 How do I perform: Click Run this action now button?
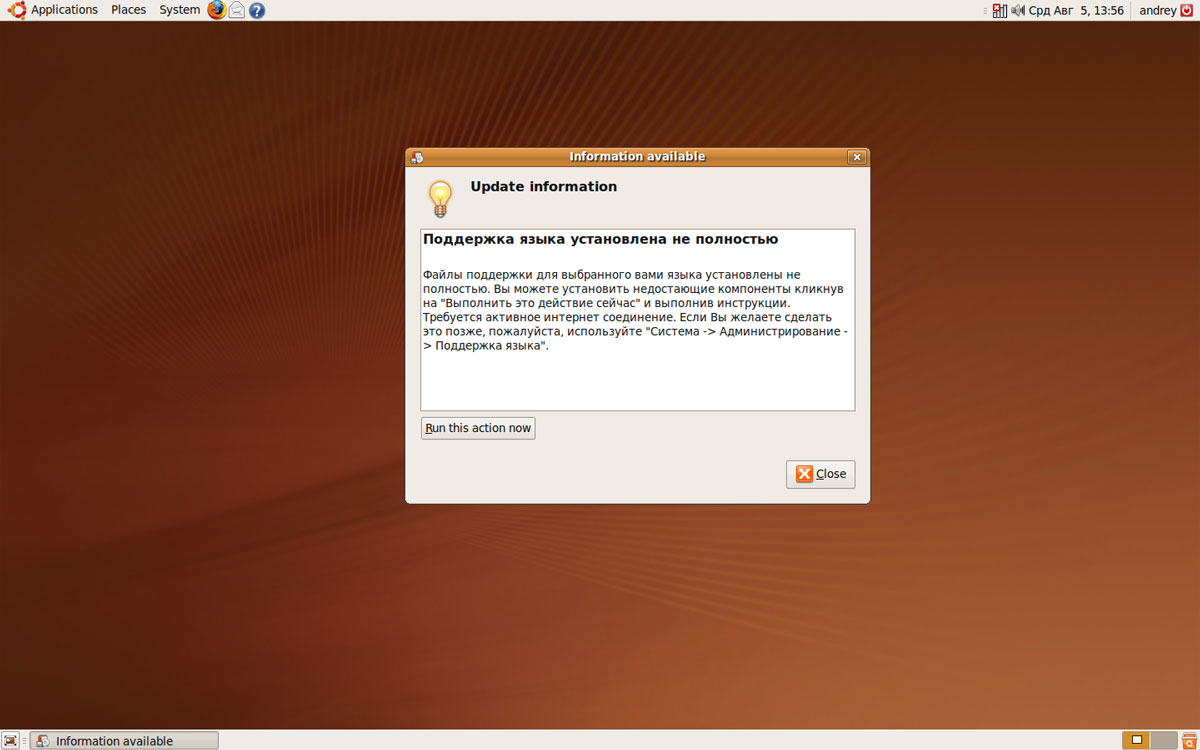pyautogui.click(x=478, y=428)
